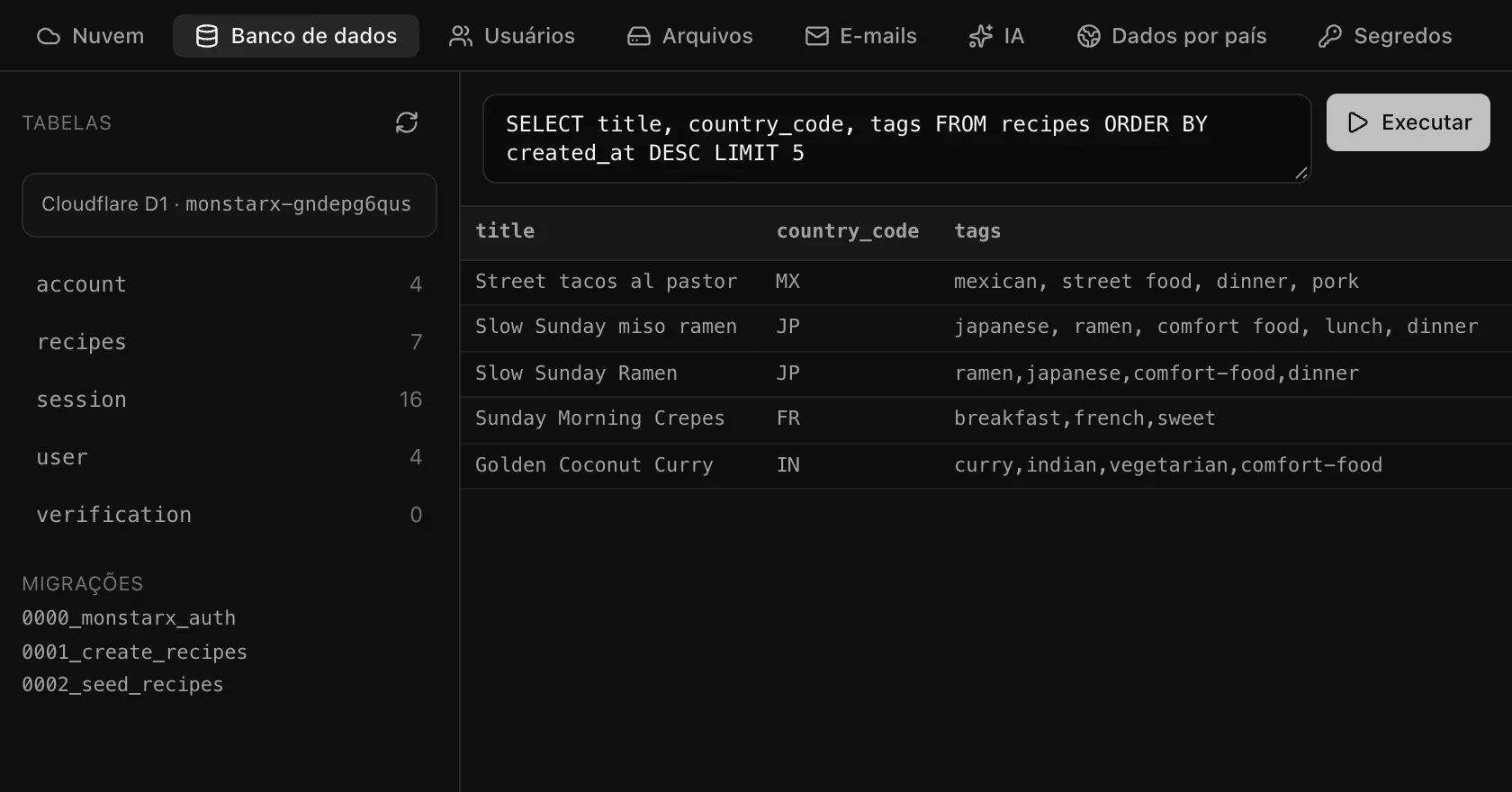The width and height of the screenshot is (1512, 792).
Task: Click the play icon in Executar button
Action: (x=1358, y=122)
